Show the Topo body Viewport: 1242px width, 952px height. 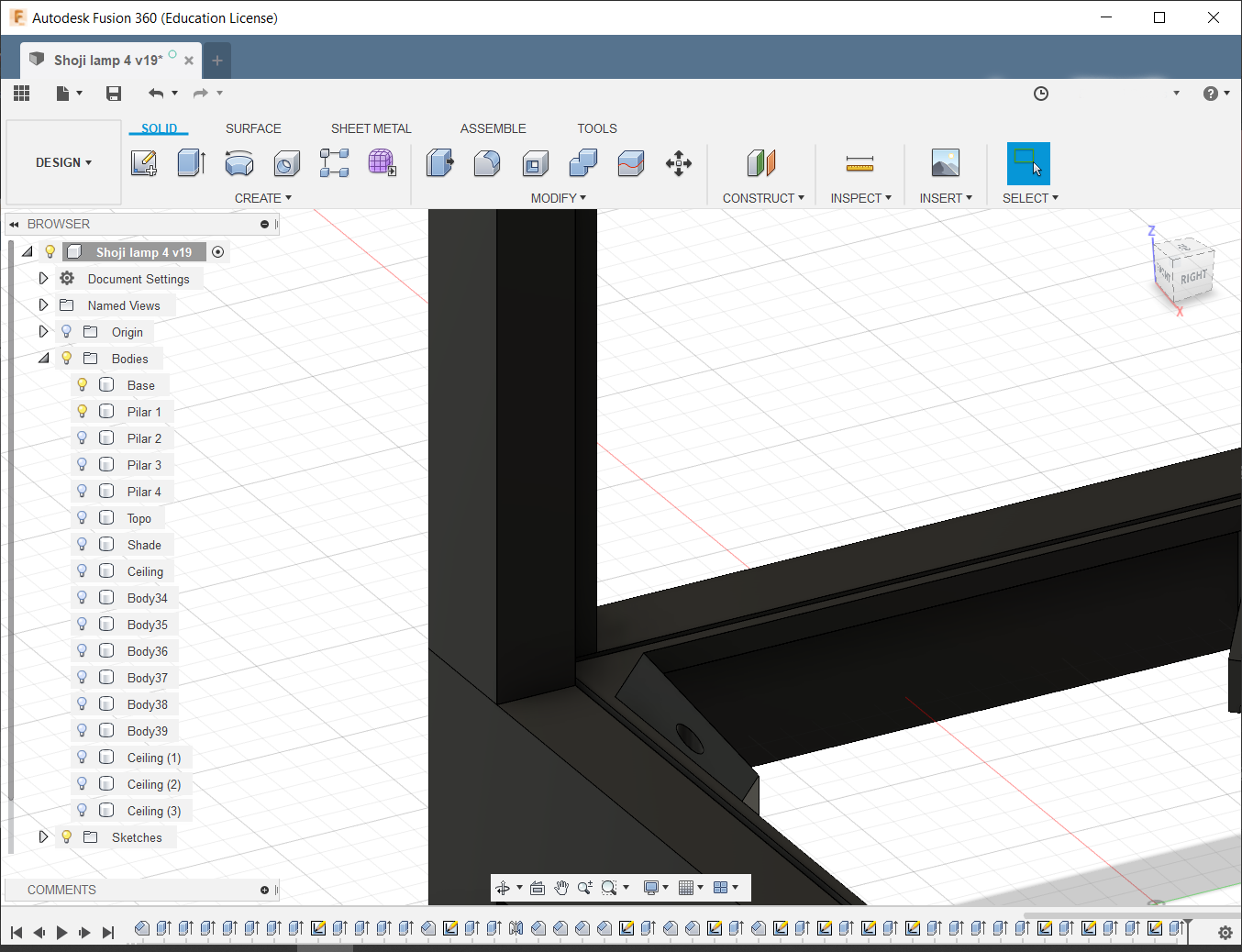tap(83, 518)
